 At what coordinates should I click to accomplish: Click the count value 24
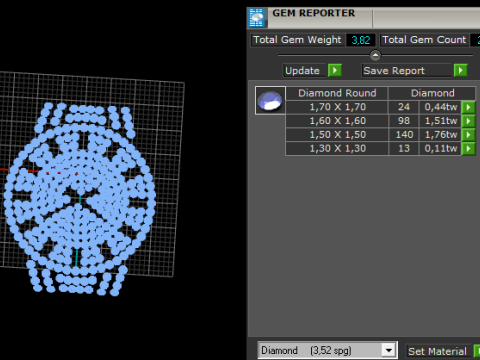[404, 107]
